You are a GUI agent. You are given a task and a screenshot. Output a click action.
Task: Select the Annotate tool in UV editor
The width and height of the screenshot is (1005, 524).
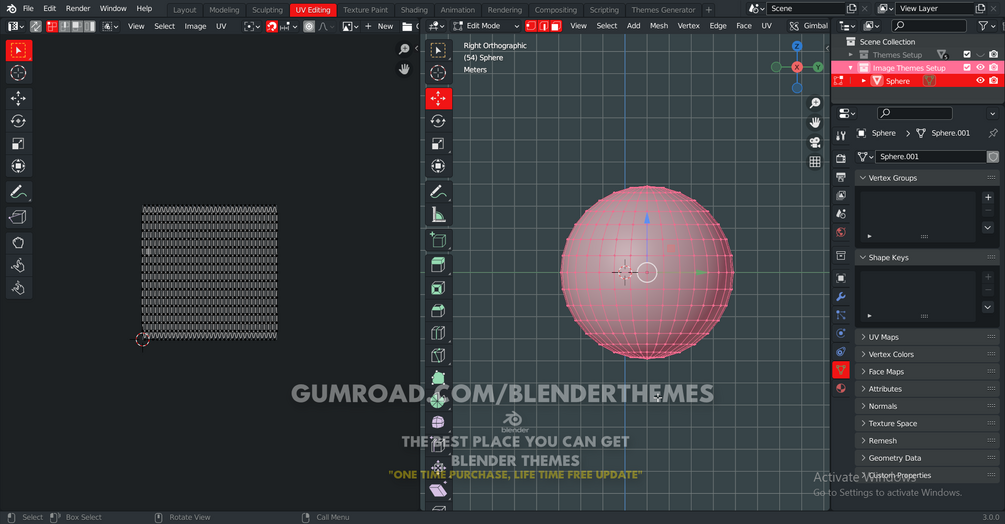point(18,192)
